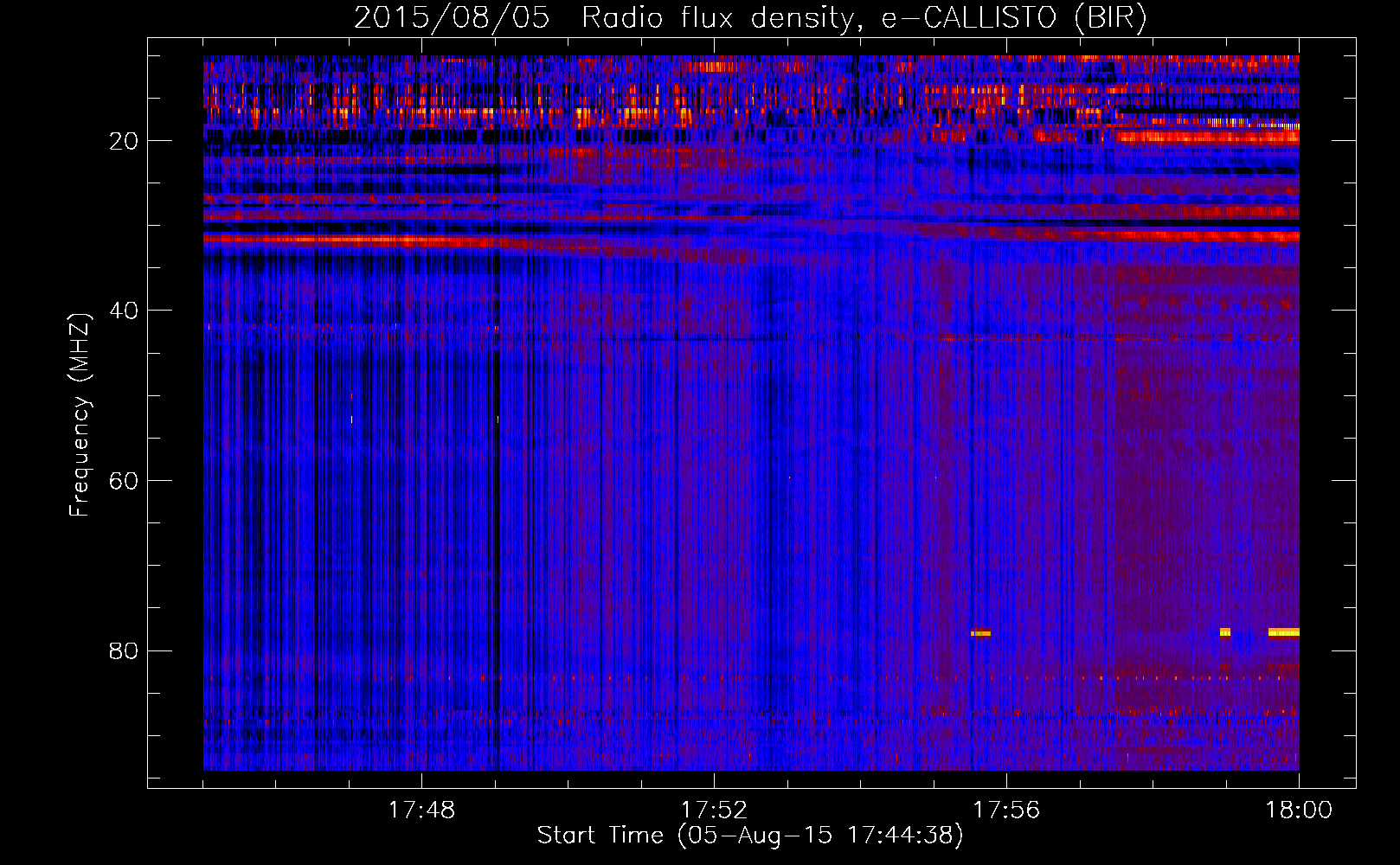Click the 18:00 time tick label
The width and height of the screenshot is (1400, 865).
click(1299, 810)
